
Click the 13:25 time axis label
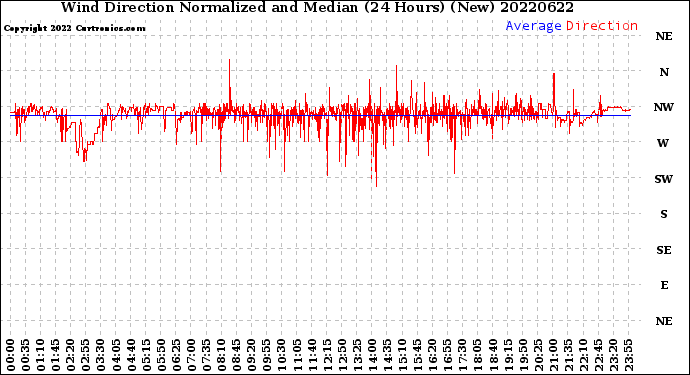click(357, 355)
